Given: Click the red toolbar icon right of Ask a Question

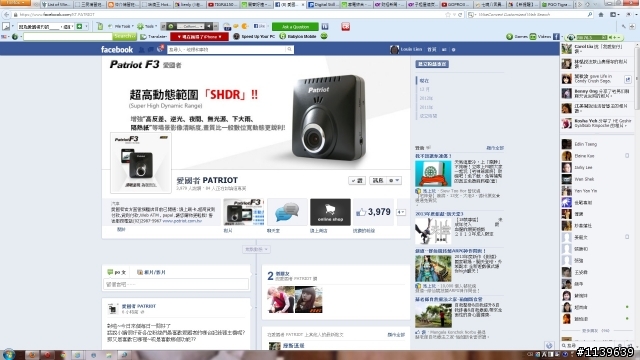Looking at the screenshot, I should tap(346, 27).
